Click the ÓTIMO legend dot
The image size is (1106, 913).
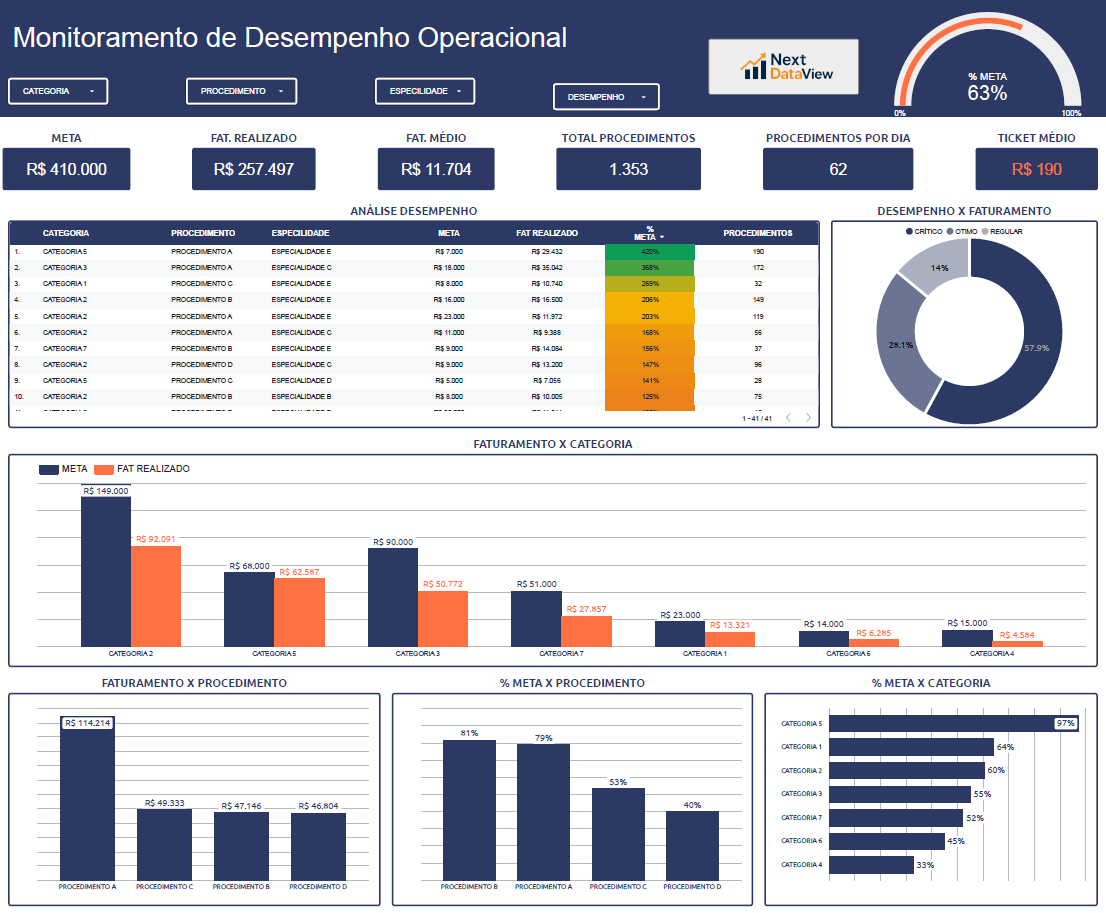click(950, 231)
